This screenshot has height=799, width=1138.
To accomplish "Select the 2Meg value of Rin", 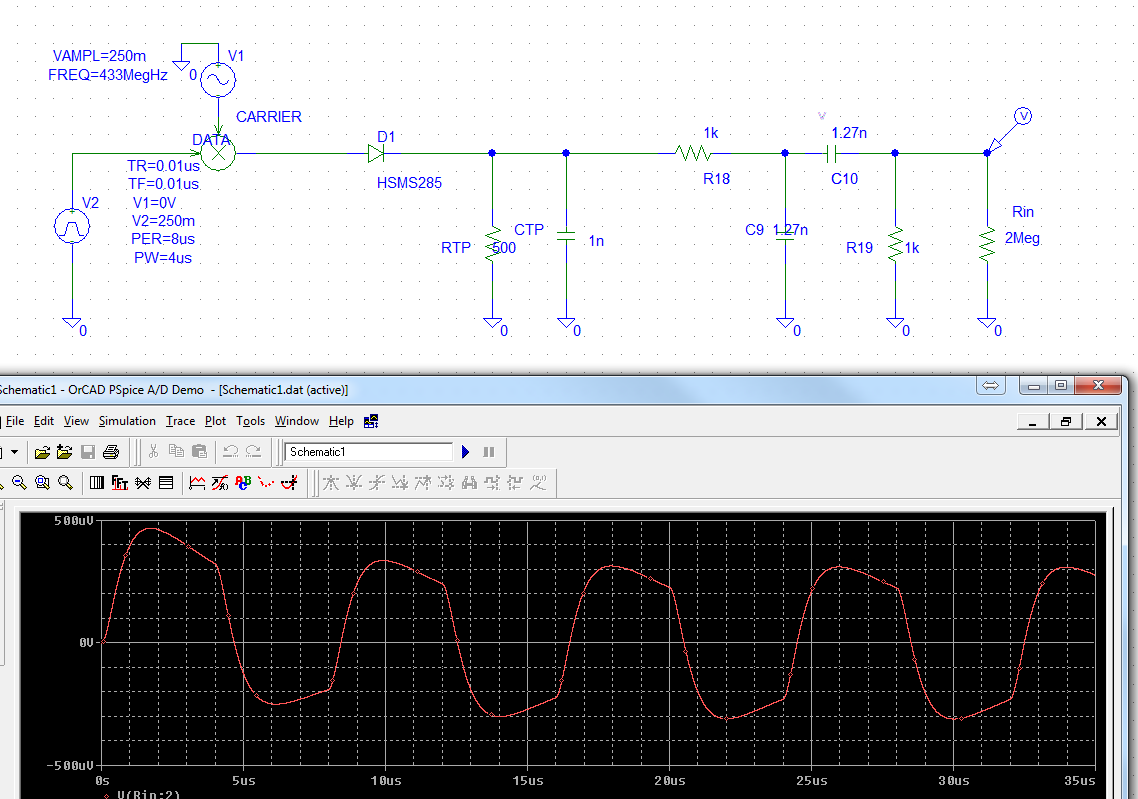I will (1022, 238).
